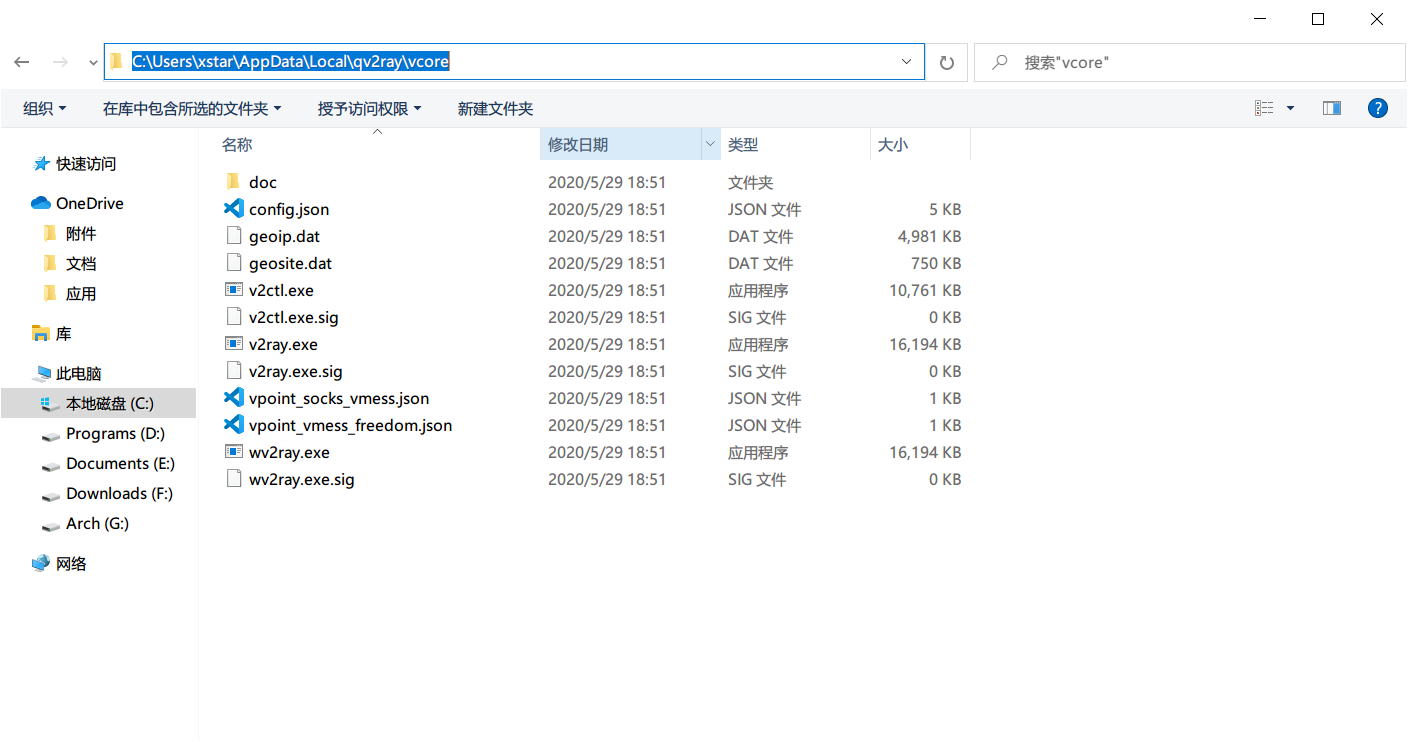The width and height of the screenshot is (1408, 742).
Task: Click the blue Help question icon
Action: (x=1378, y=108)
